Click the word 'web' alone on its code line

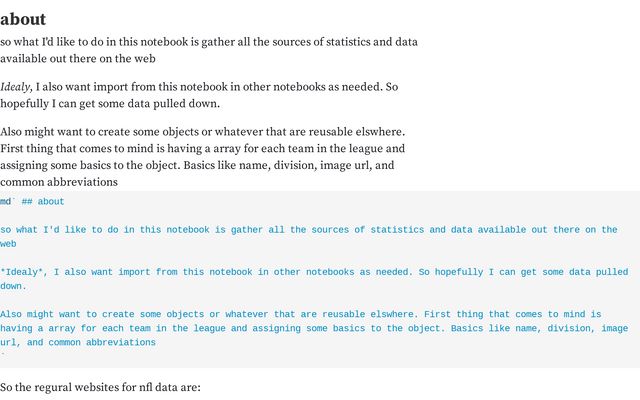(x=8, y=244)
